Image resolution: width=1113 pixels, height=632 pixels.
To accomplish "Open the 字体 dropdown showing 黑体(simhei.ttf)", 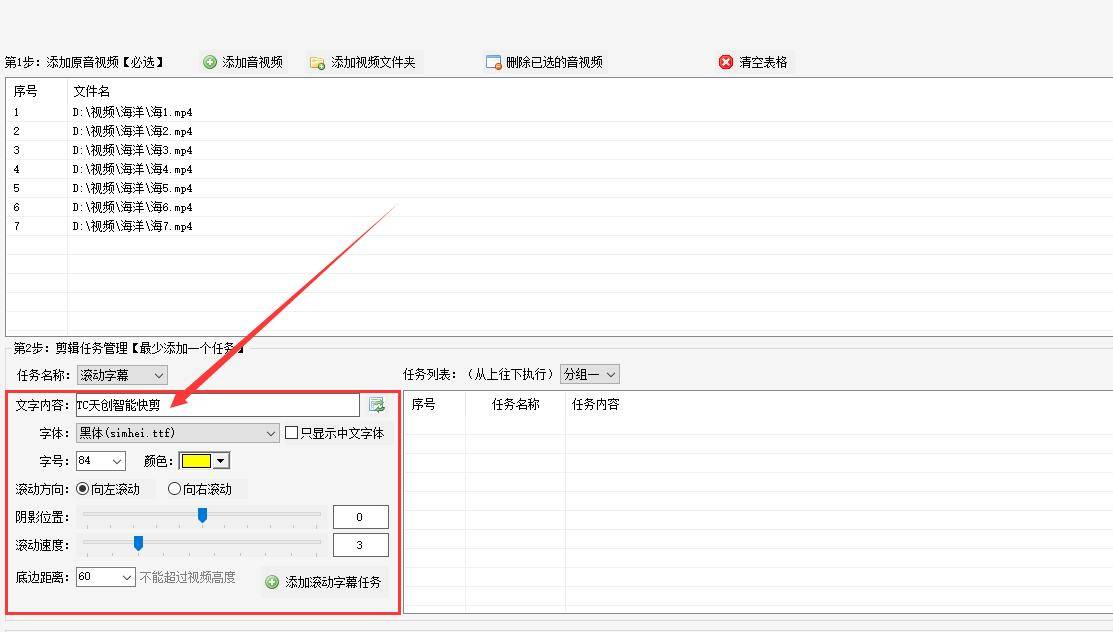I will [177, 433].
